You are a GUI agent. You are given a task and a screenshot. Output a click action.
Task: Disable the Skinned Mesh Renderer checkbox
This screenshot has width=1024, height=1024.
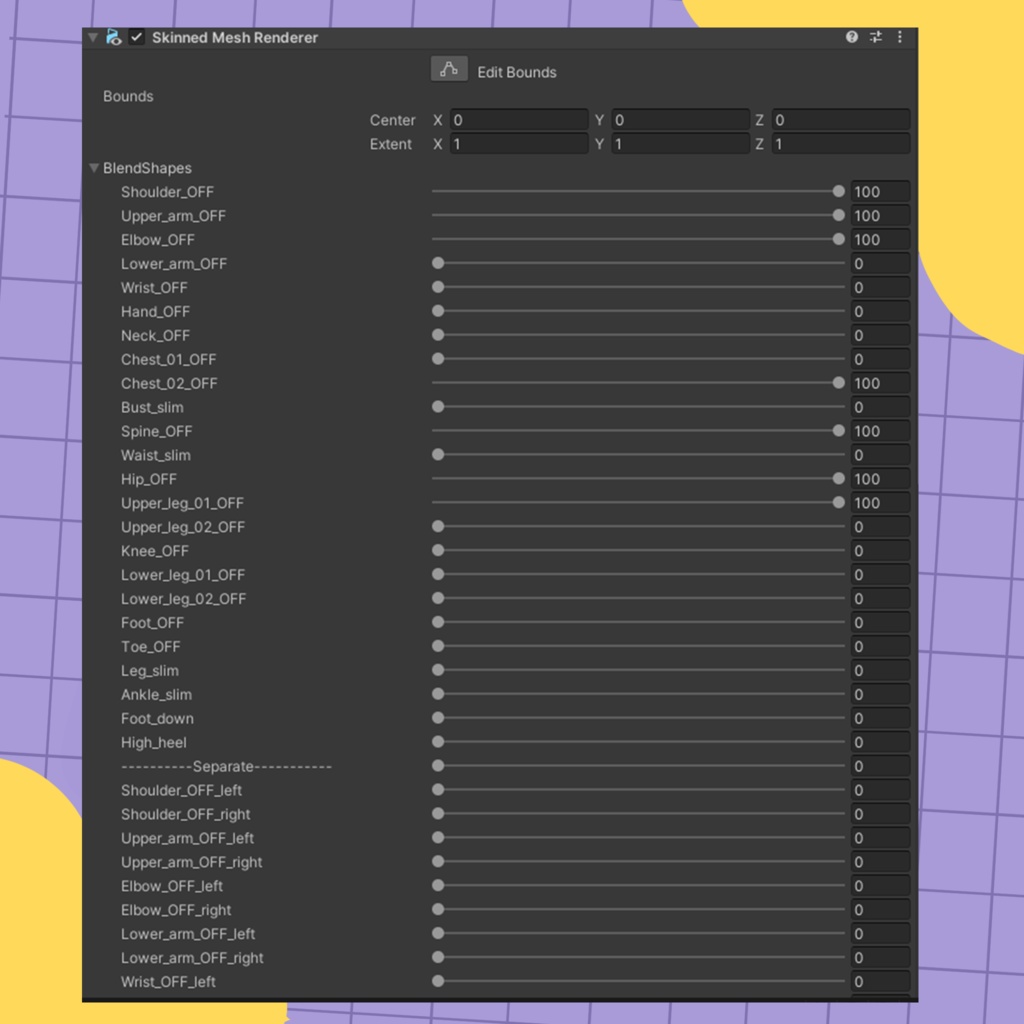click(x=136, y=37)
